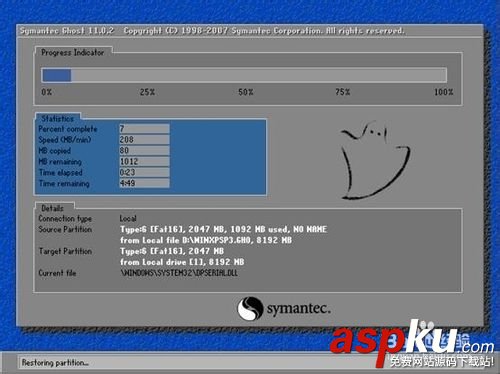The image size is (500, 374).
Task: Click the Symantec logo icon
Action: (250, 308)
